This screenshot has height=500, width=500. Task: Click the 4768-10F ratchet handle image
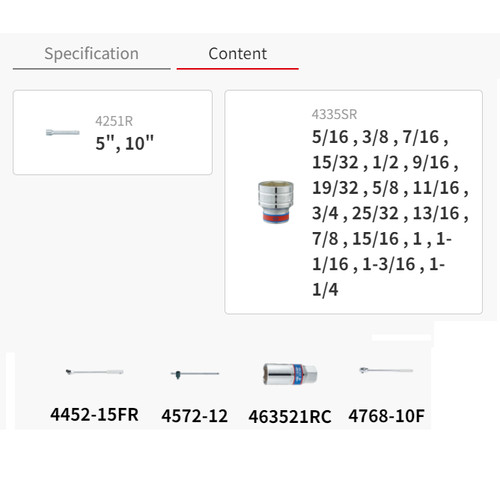(x=386, y=370)
